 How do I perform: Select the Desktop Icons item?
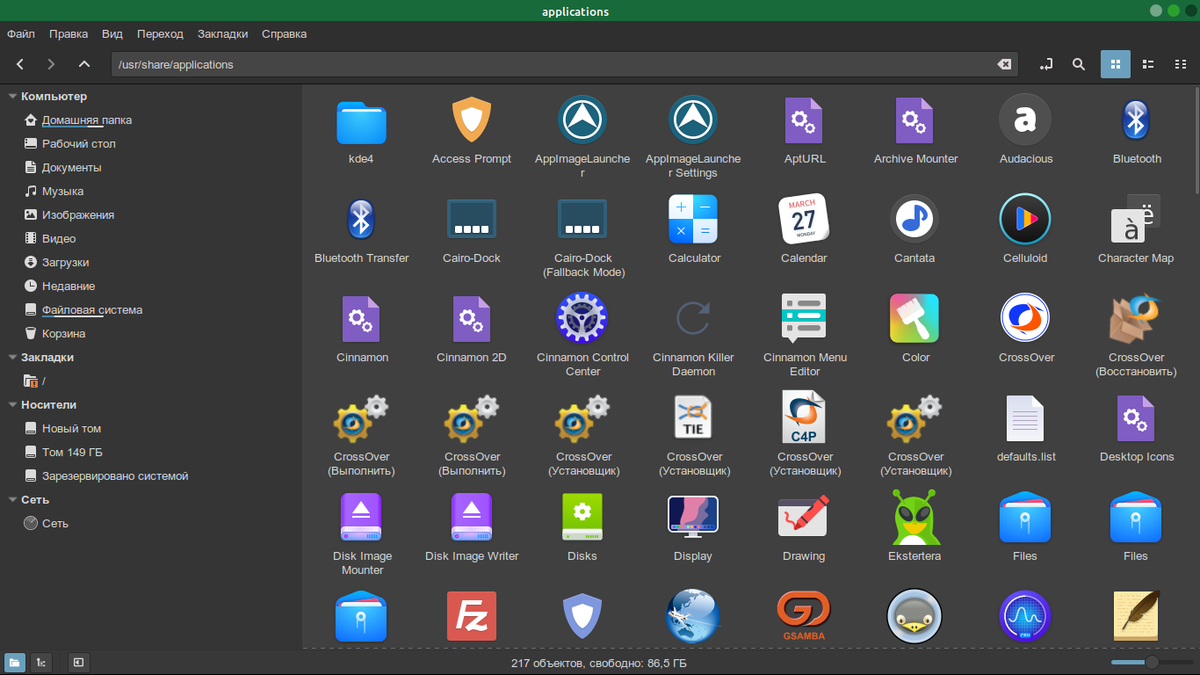pyautogui.click(x=1135, y=418)
